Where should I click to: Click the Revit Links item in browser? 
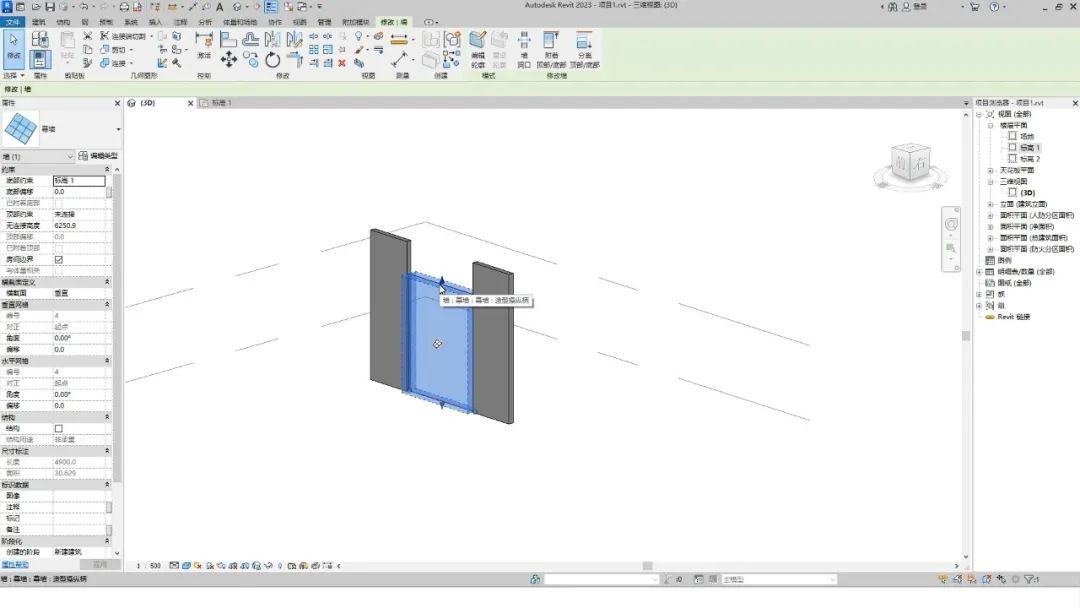(x=1013, y=317)
